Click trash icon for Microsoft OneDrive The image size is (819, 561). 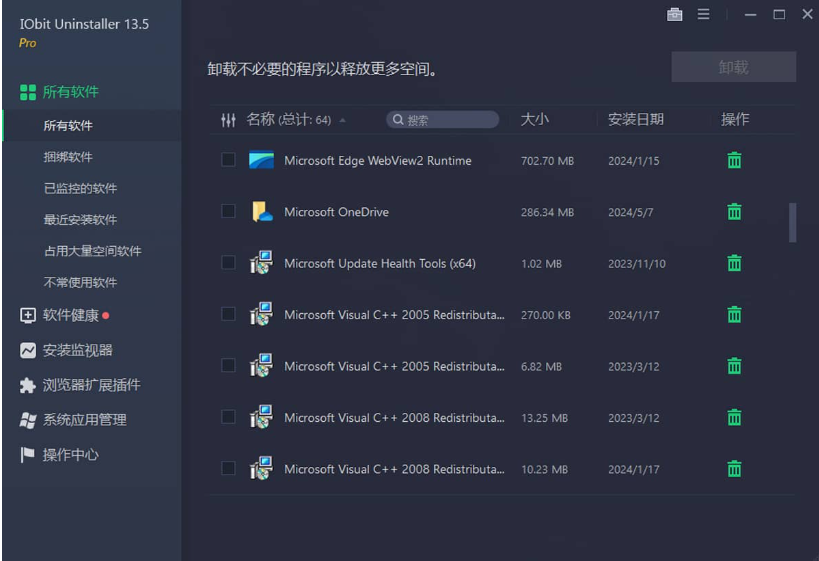[734, 212]
